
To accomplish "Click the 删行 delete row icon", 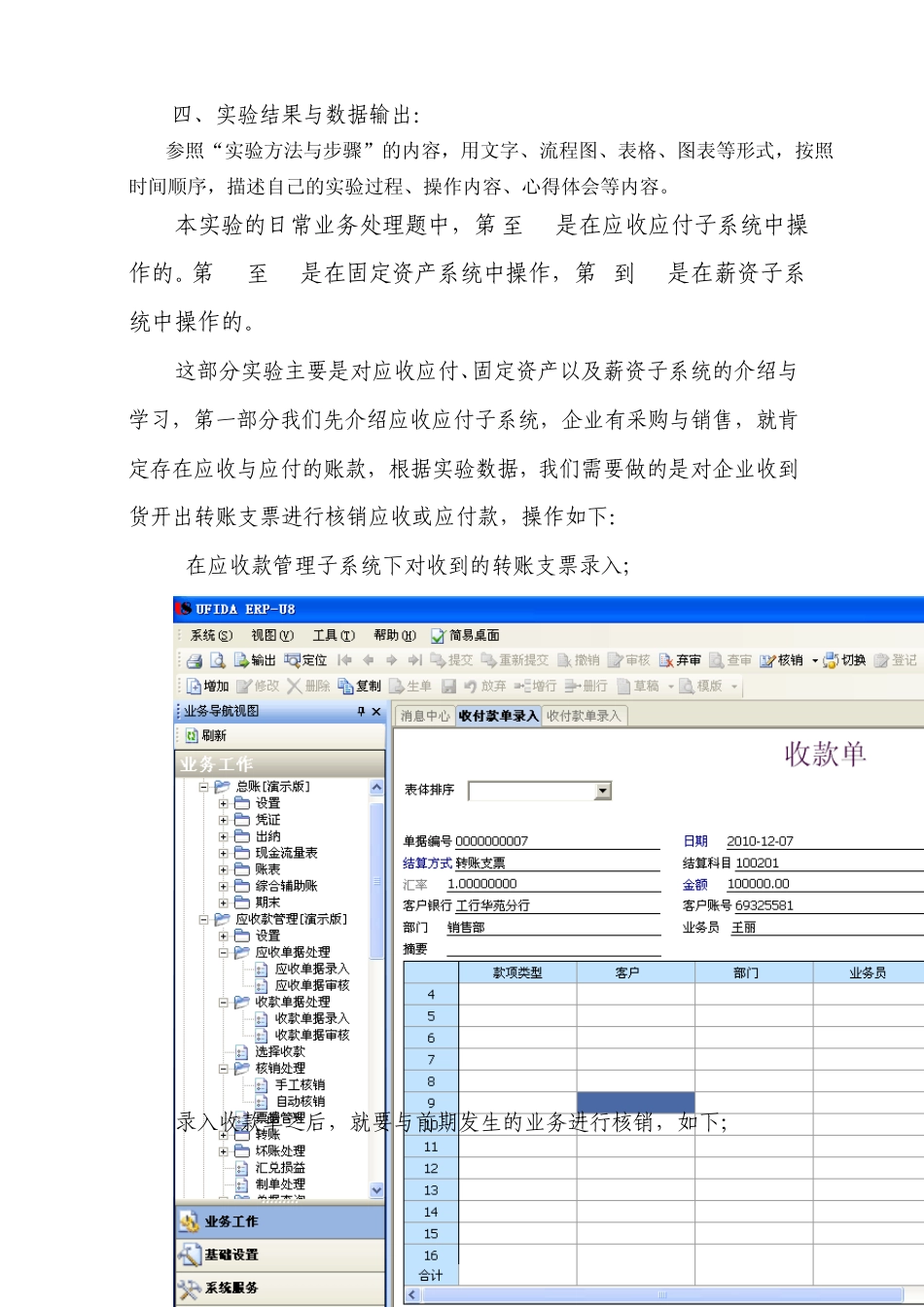I will tap(586, 686).
